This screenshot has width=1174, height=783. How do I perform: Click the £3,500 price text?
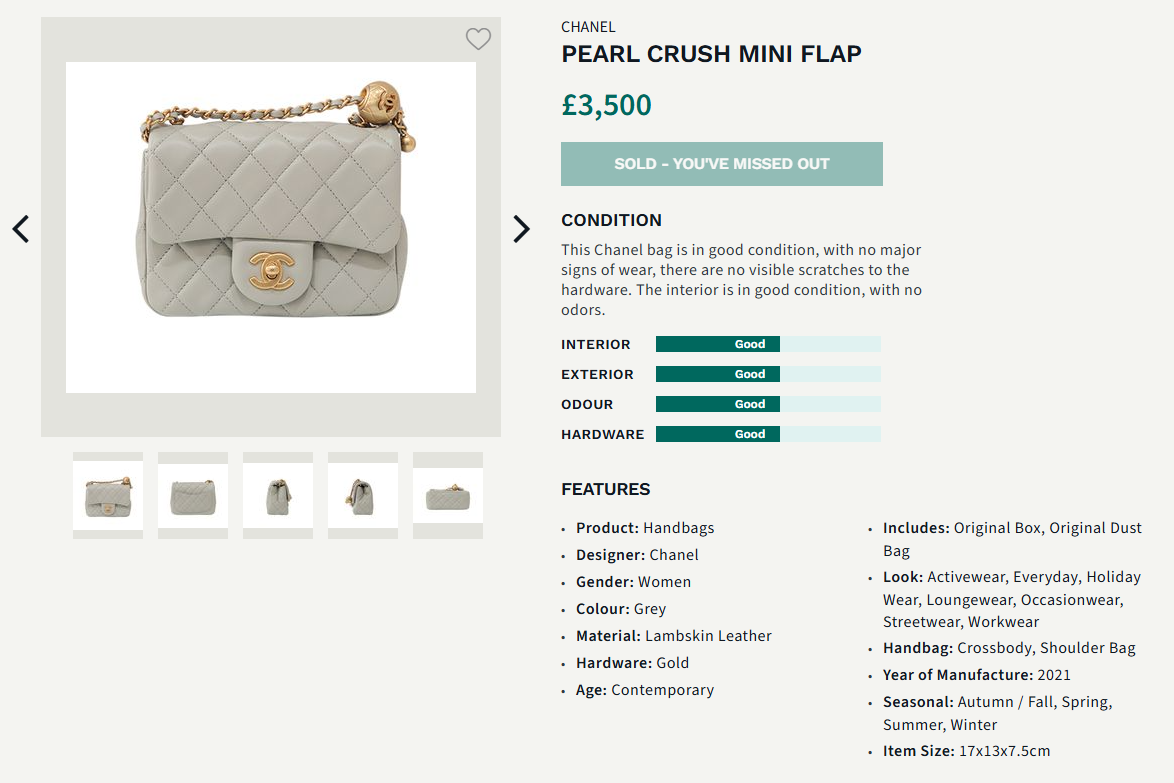[608, 103]
